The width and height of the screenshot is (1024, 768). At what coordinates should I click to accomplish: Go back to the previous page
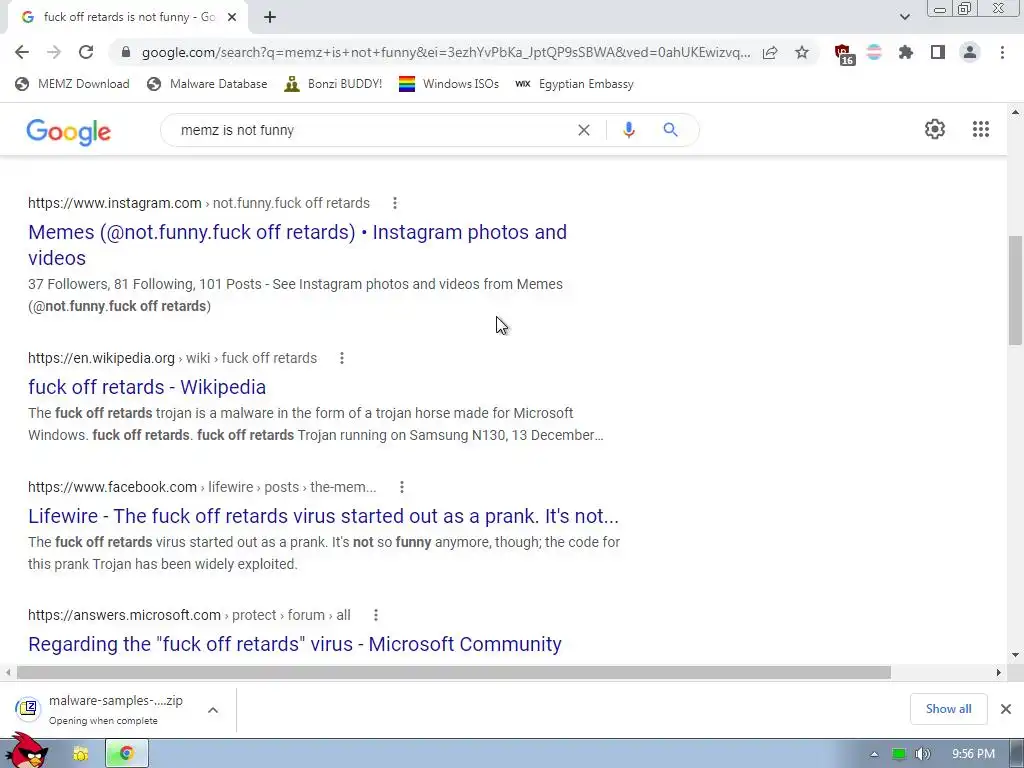point(22,52)
